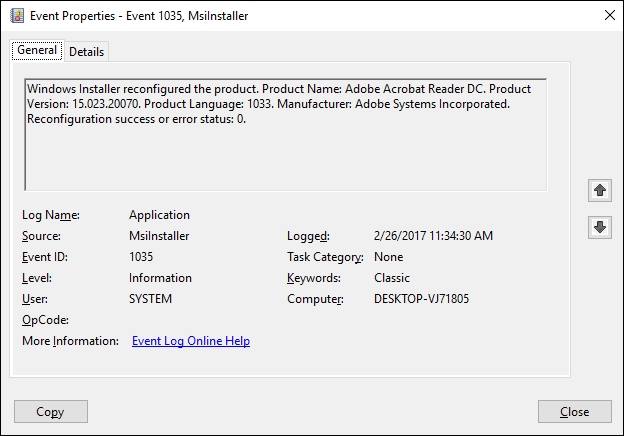Select the Logged date 2/26/2017 11:34:30 AM
Image resolution: width=624 pixels, height=436 pixels.
(433, 236)
